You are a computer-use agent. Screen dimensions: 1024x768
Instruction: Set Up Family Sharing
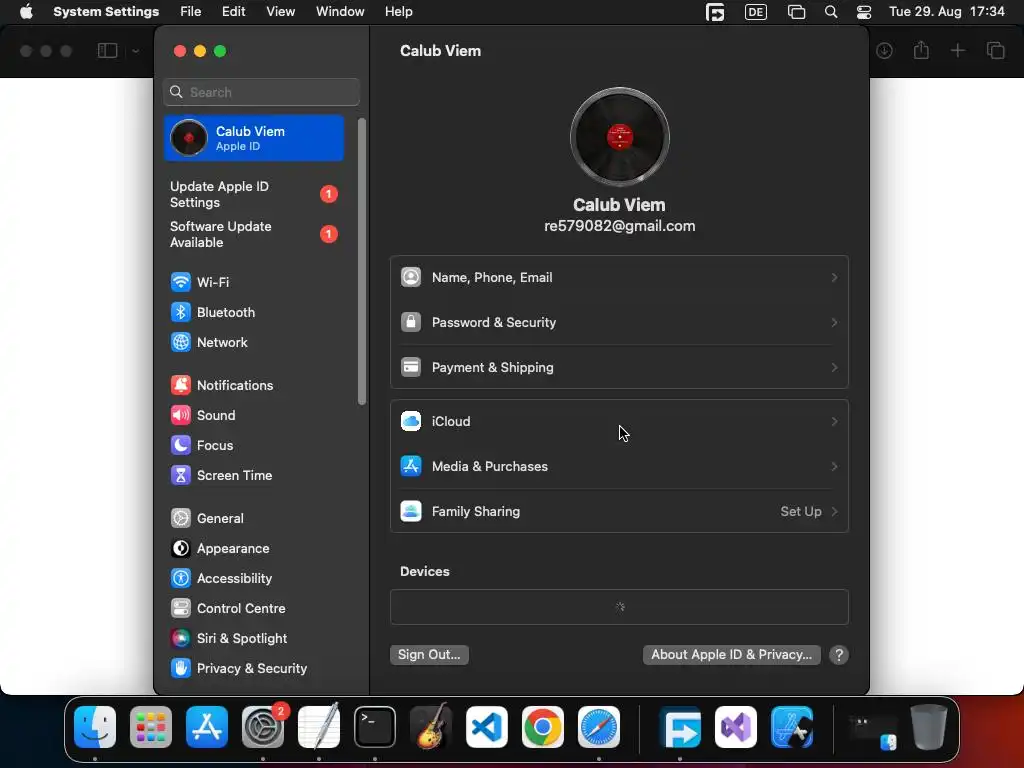(619, 512)
